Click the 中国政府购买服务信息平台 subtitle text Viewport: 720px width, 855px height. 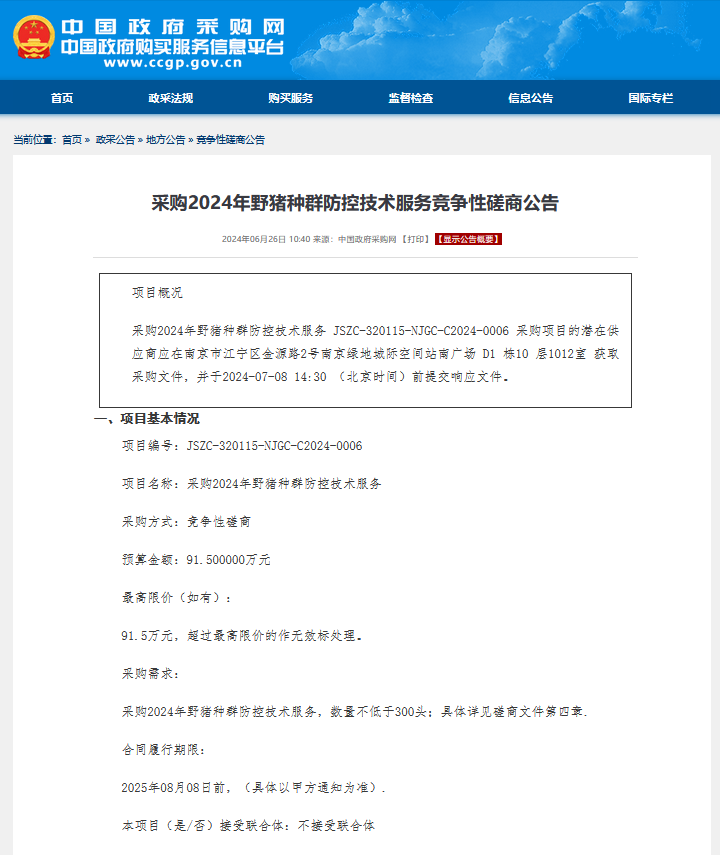173,47
